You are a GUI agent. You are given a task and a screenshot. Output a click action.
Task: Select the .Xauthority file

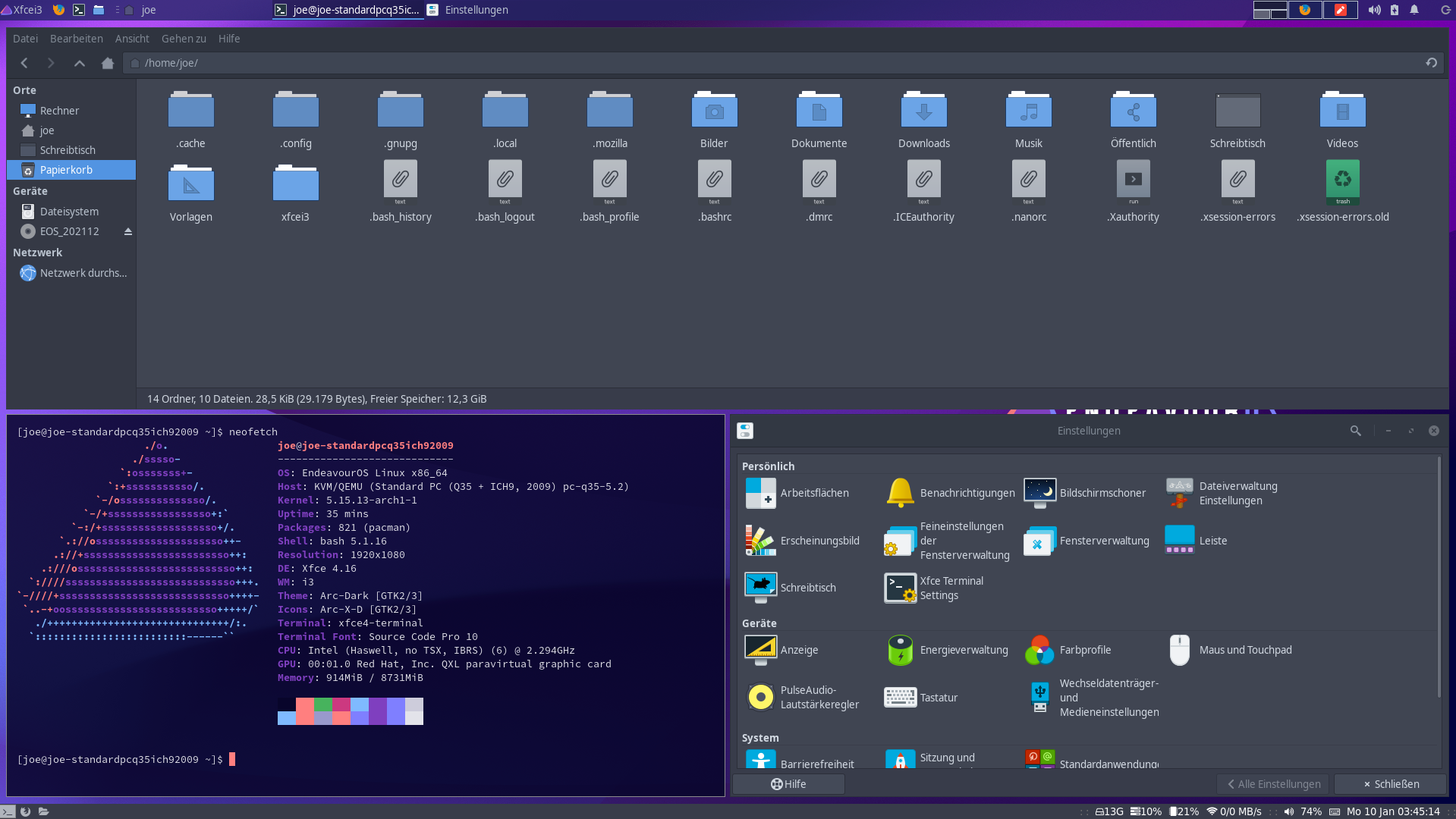click(1134, 191)
